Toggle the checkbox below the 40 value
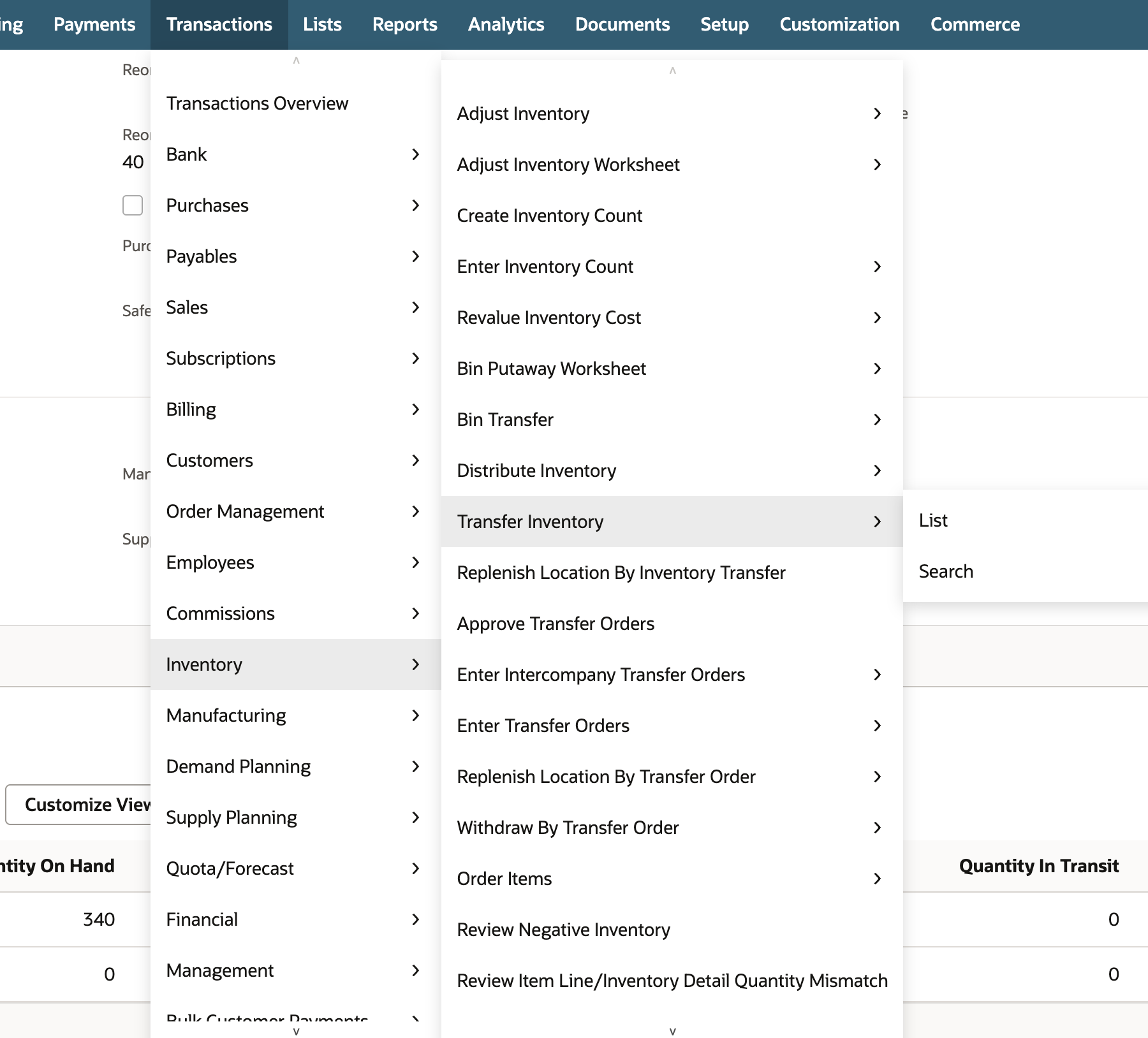 coord(133,205)
